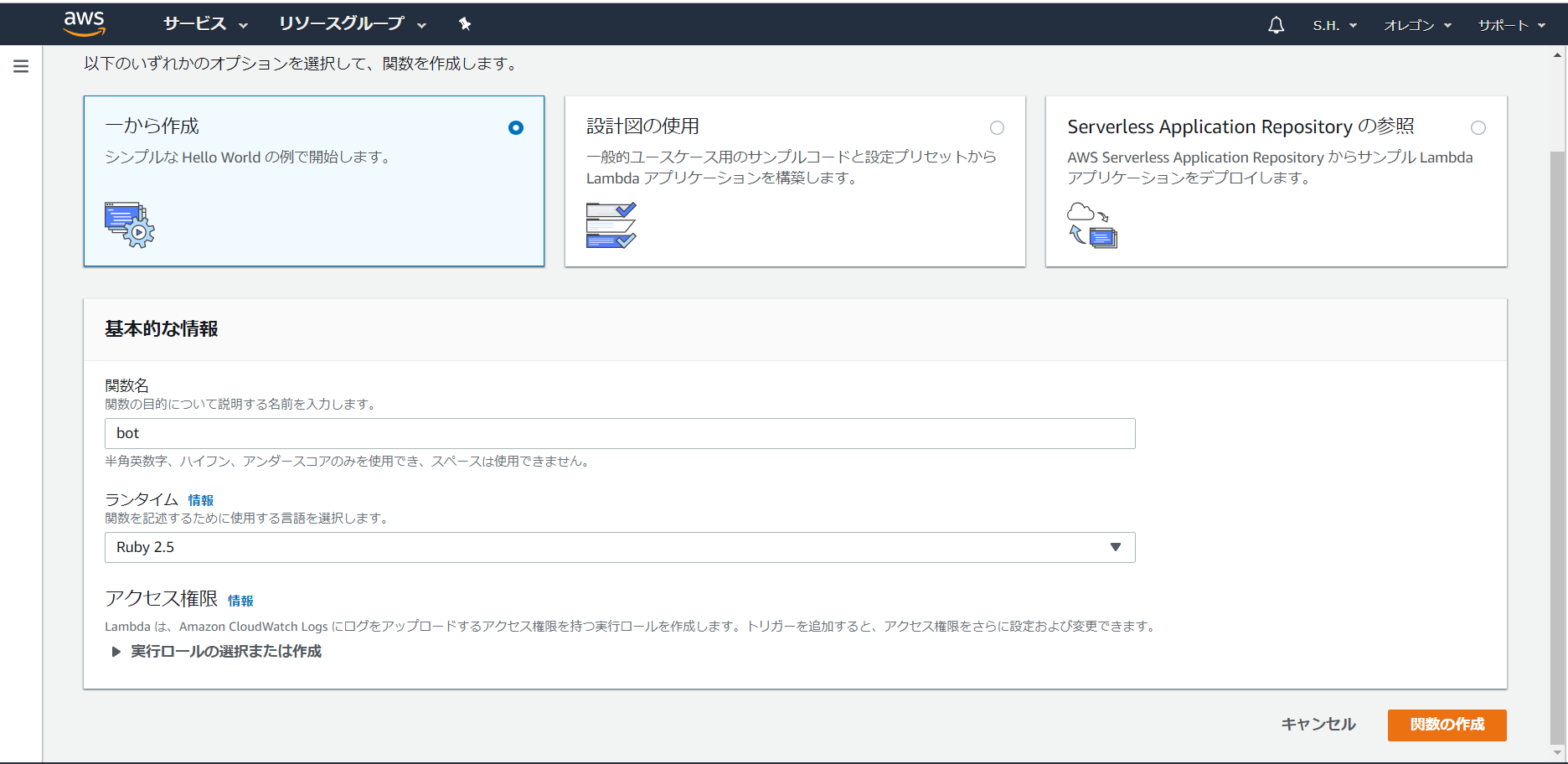Click the 設計図の使用 checklist icon
Viewport: 1568px width, 764px height.
coord(611,225)
